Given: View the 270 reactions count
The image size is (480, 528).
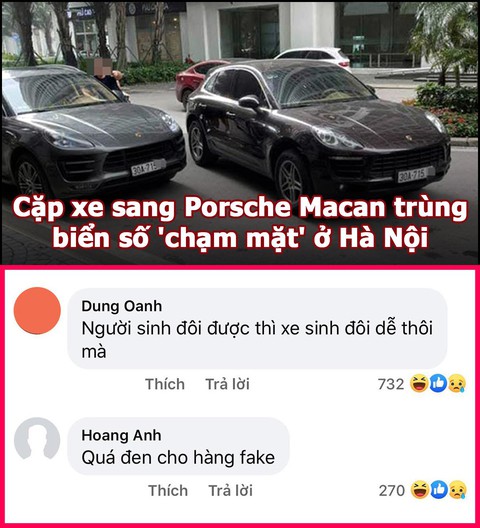Looking at the screenshot, I should 392,490.
